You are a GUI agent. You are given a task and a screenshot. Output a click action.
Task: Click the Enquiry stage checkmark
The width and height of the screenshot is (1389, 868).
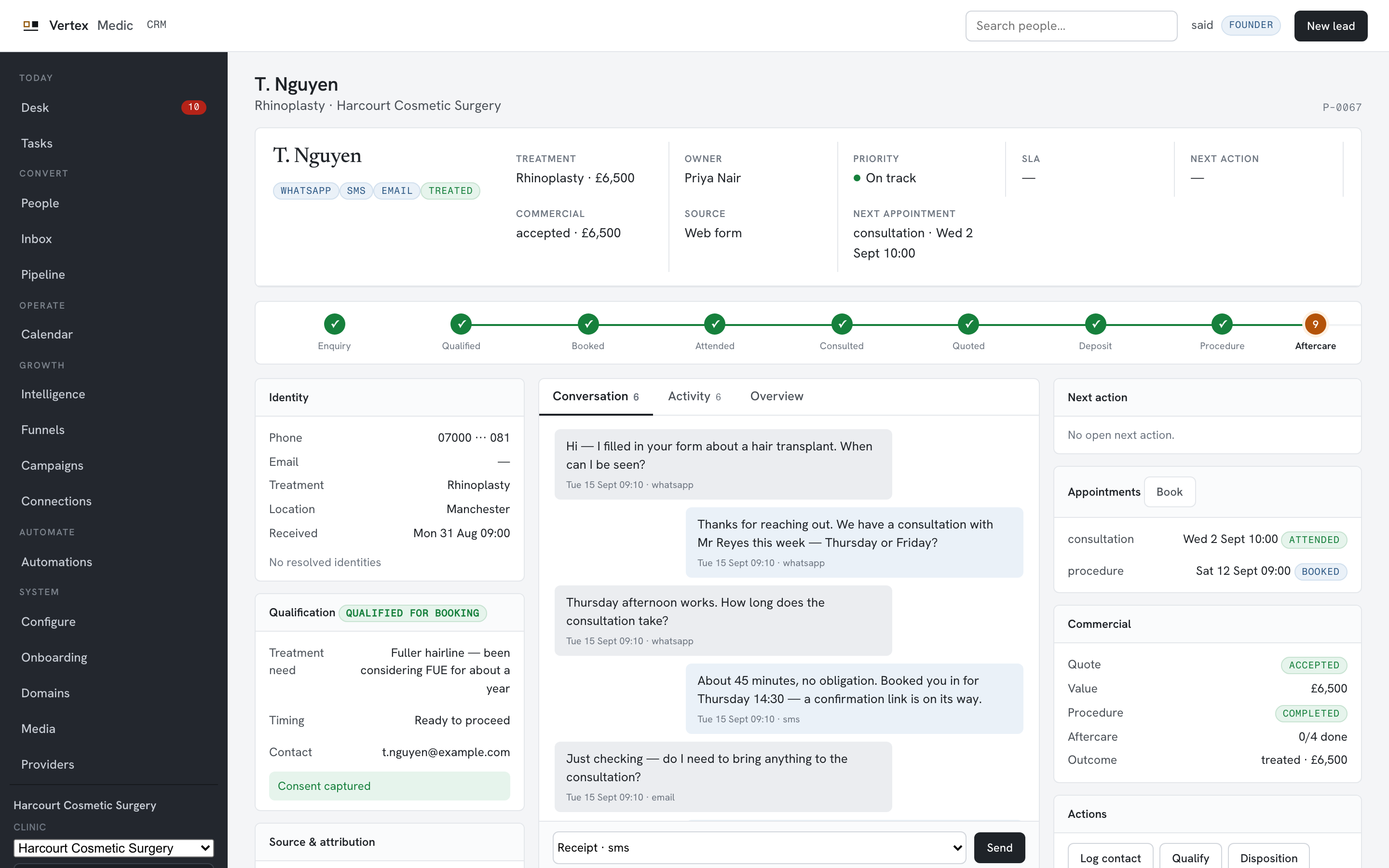[x=334, y=324]
